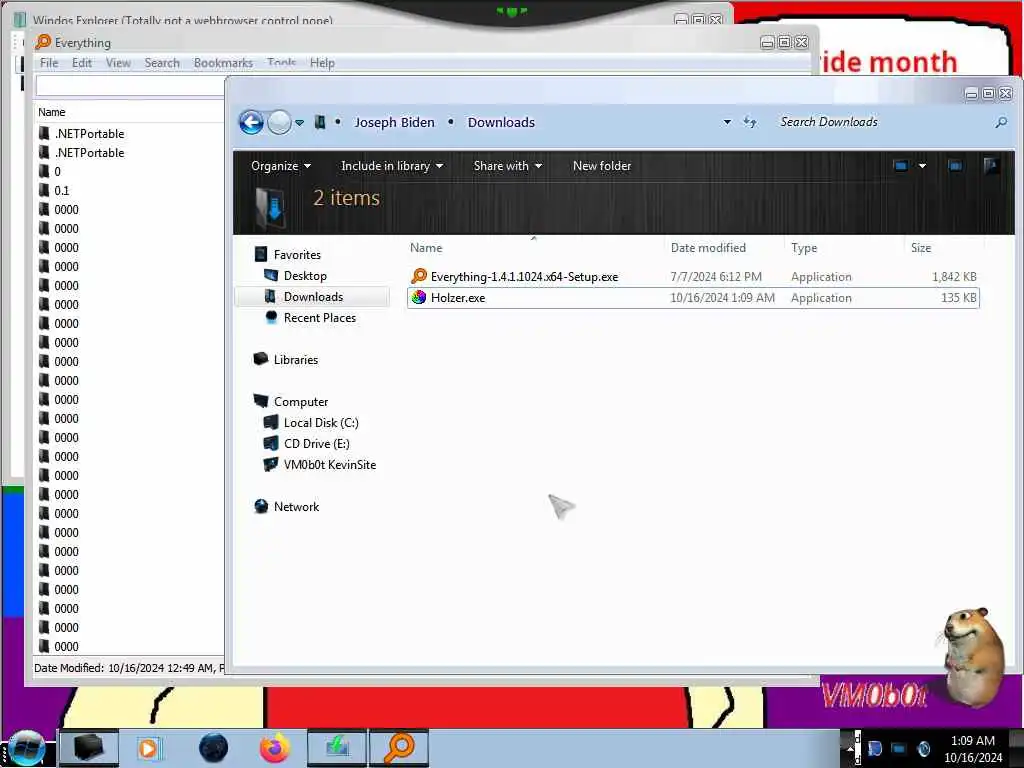
Task: Click green-arrow app taskbar button
Action: [x=337, y=748]
